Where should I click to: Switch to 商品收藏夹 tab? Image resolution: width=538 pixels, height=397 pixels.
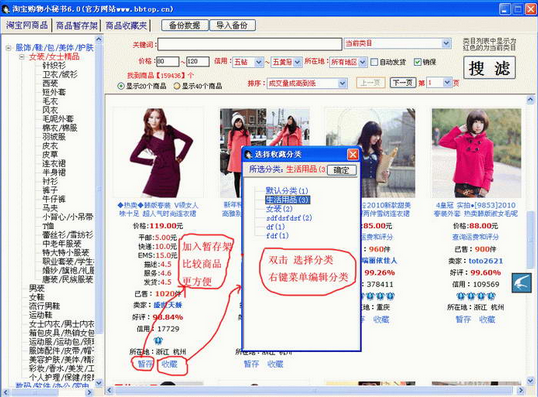pyautogui.click(x=126, y=25)
